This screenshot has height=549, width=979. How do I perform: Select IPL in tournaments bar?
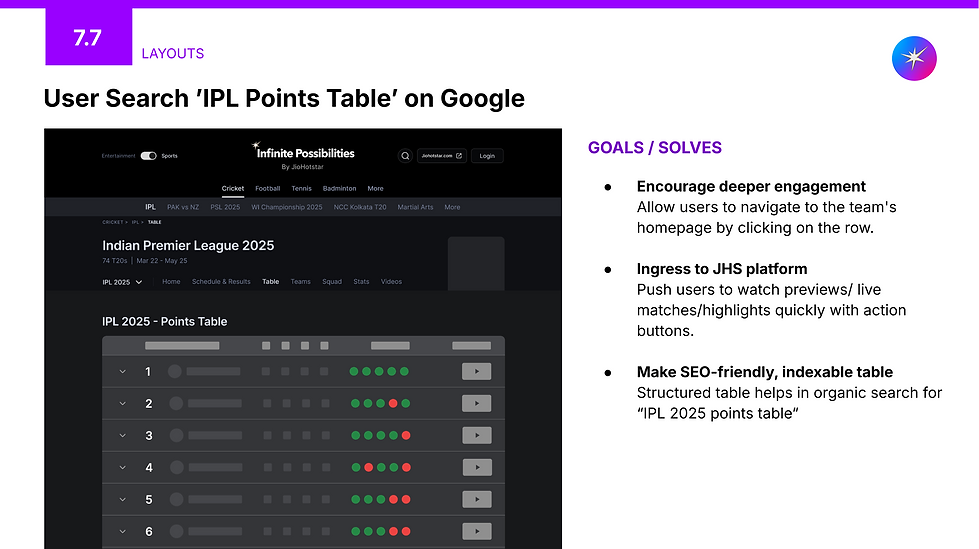tap(150, 207)
